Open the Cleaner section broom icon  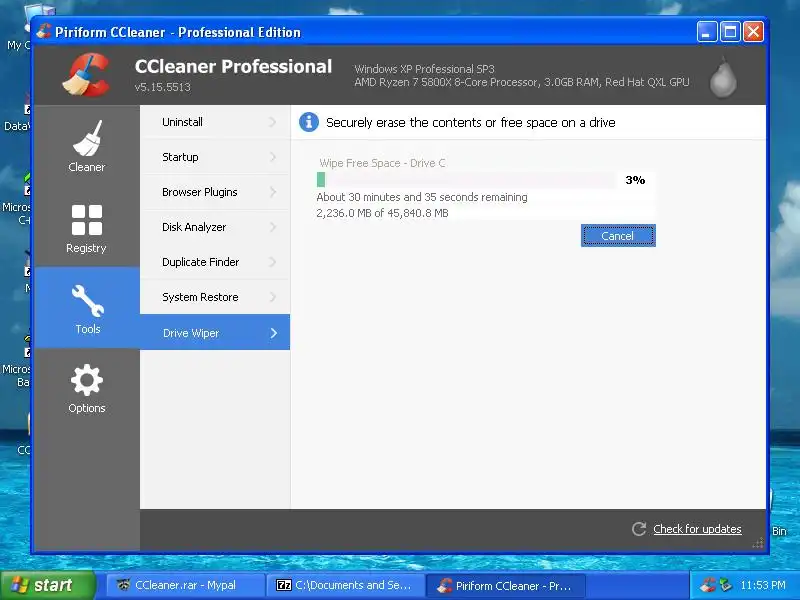click(x=87, y=138)
